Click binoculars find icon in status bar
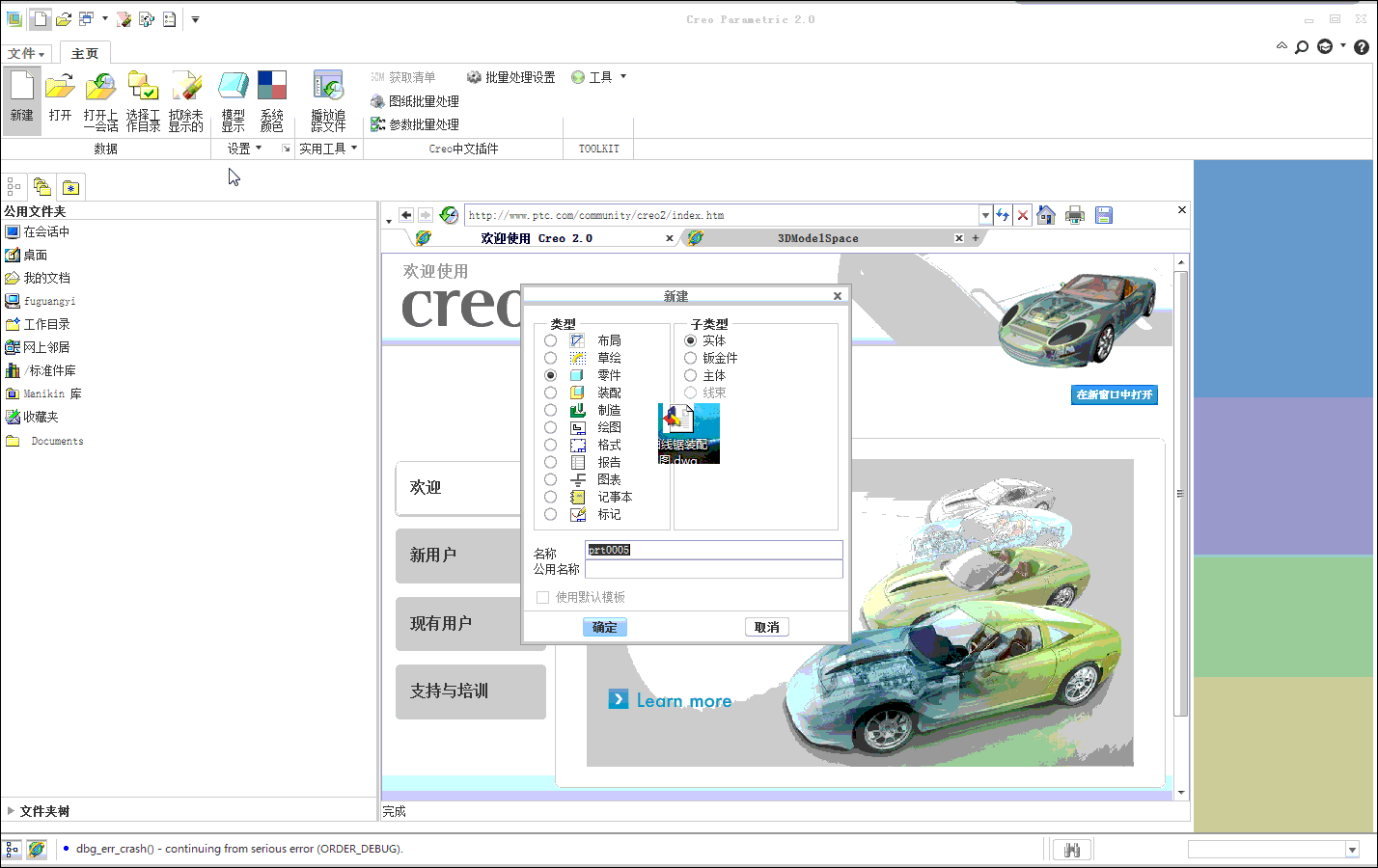Viewport: 1378px width, 868px height. point(1071,850)
